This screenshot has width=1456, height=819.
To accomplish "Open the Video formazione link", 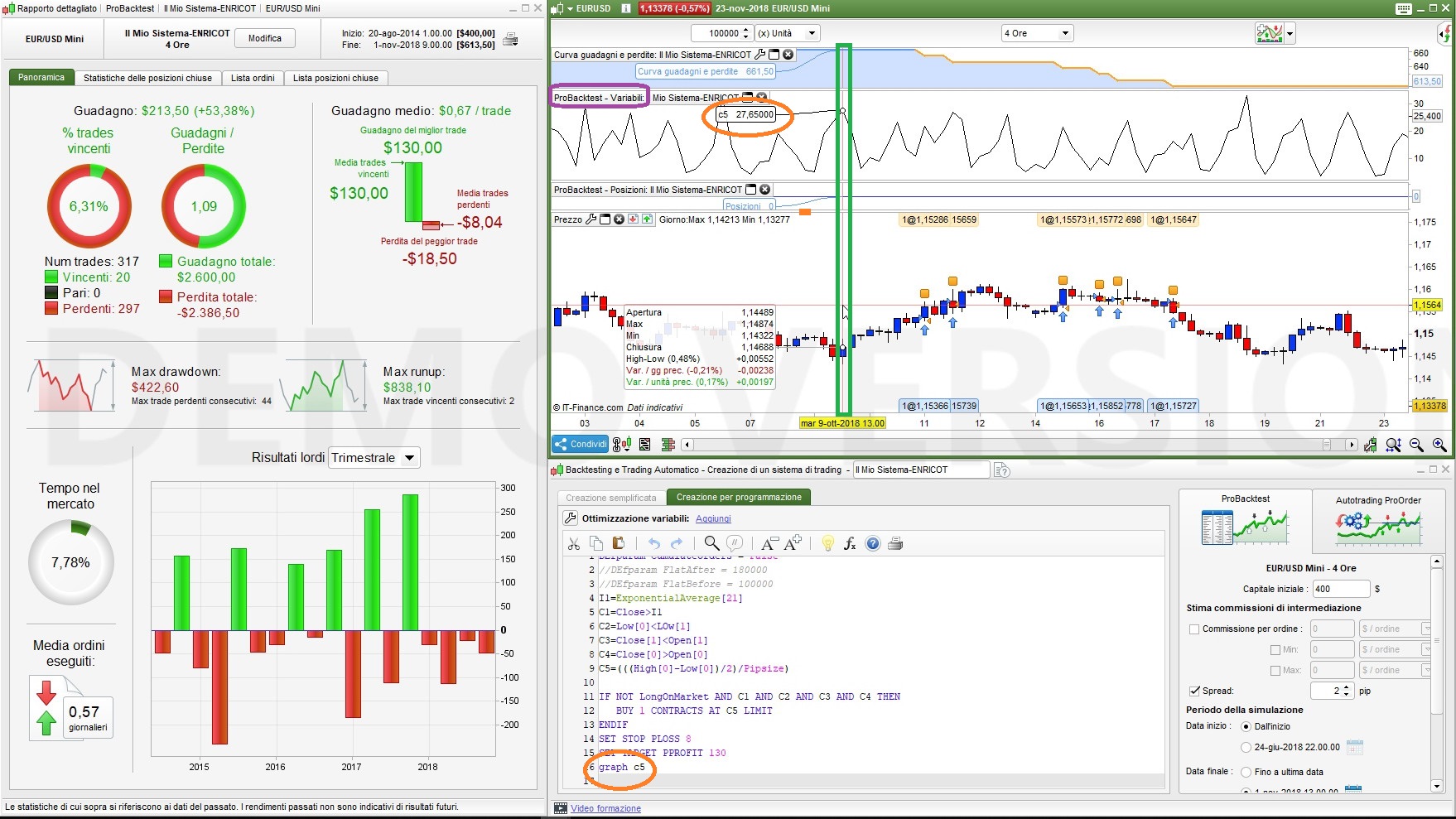I will (x=605, y=809).
